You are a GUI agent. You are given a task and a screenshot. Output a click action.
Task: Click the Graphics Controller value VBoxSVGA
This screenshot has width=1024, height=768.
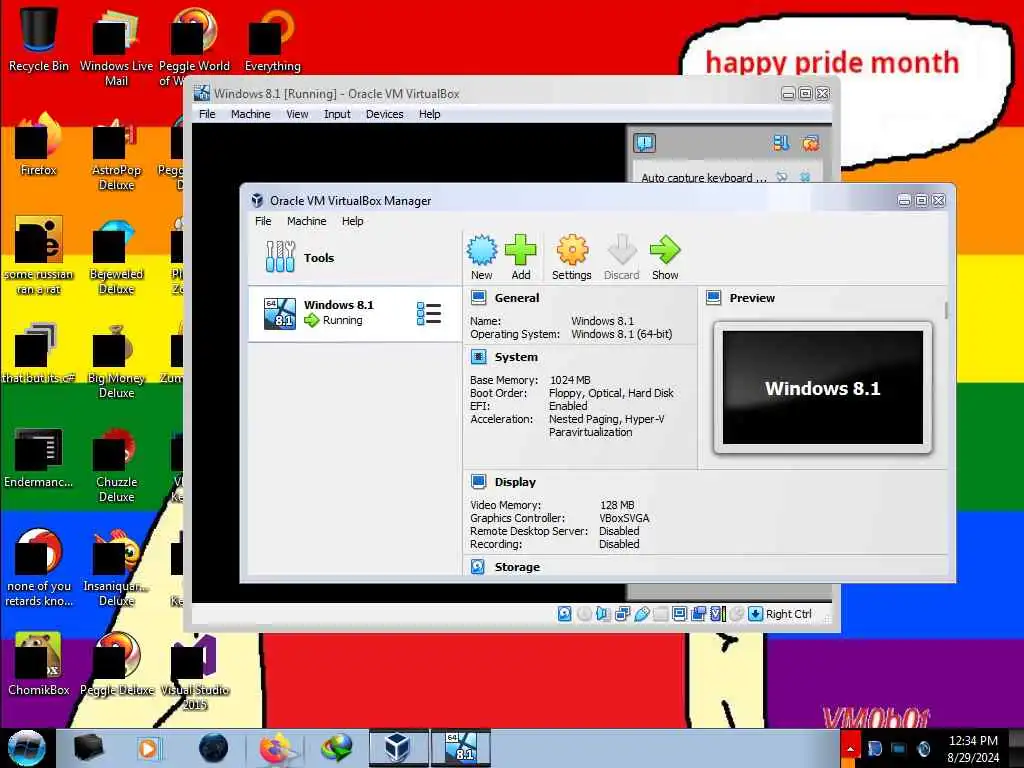(624, 518)
